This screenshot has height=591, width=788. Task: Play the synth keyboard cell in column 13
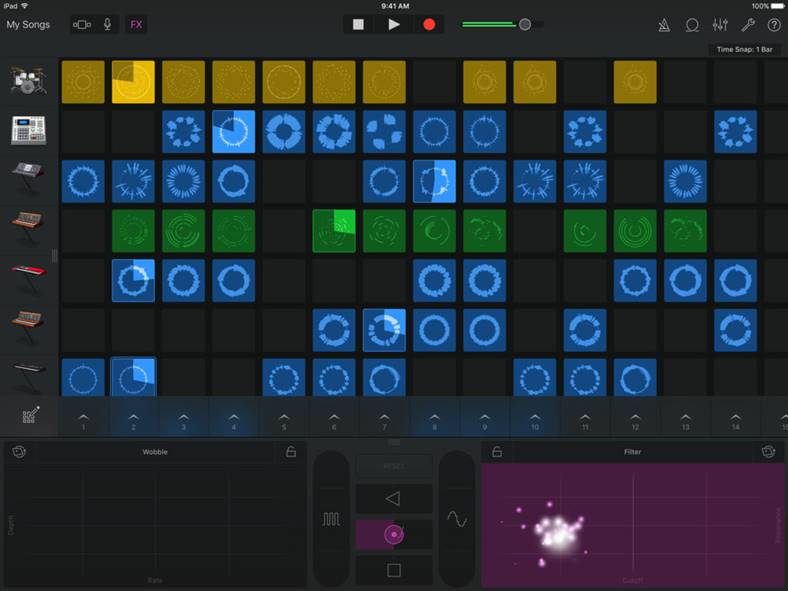pyautogui.click(x=685, y=181)
